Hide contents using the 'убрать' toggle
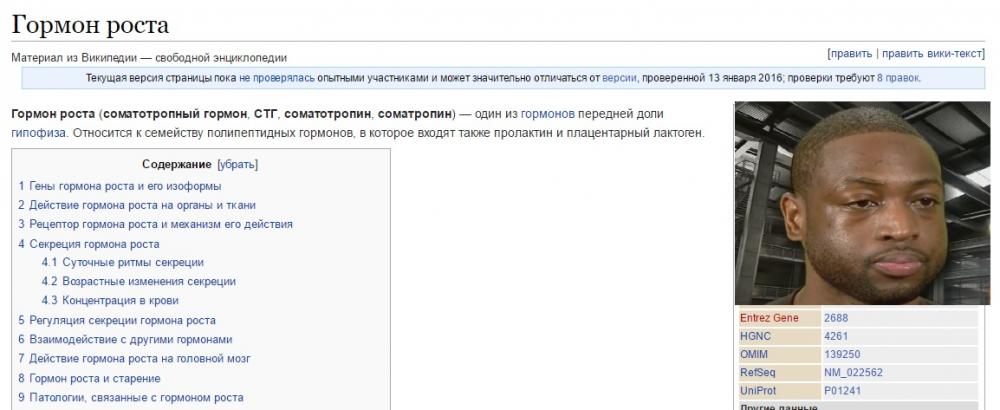Image resolution: width=1000 pixels, height=410 pixels. click(237, 164)
